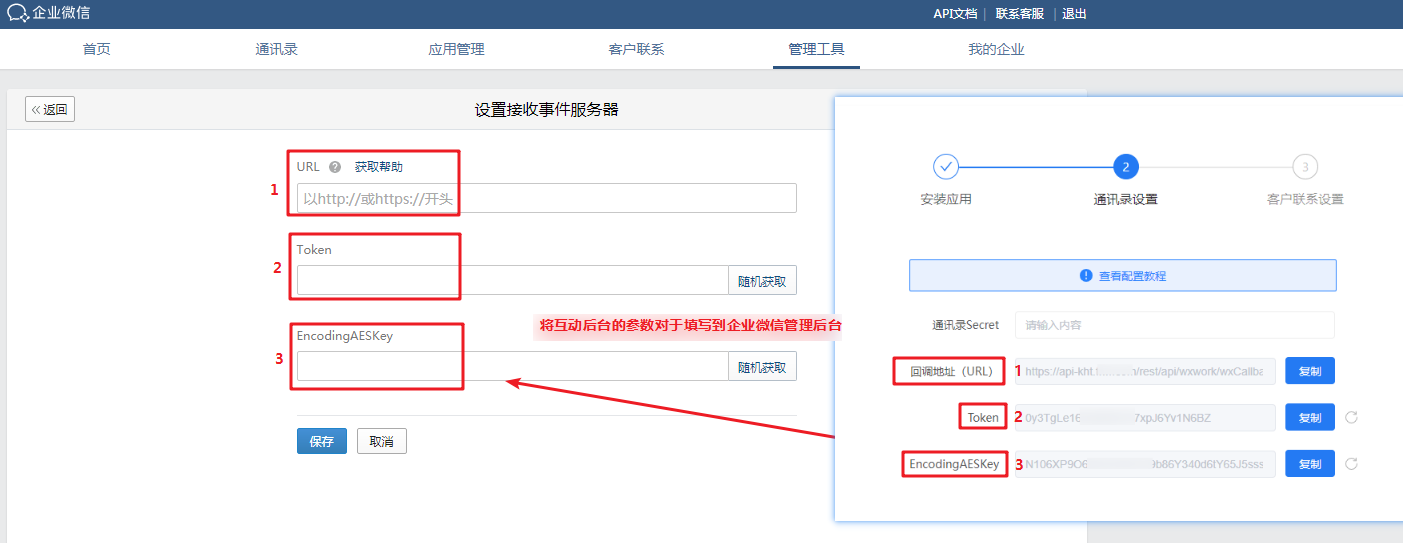Click the 联系客服 link
The image size is (1403, 543).
tap(1020, 14)
